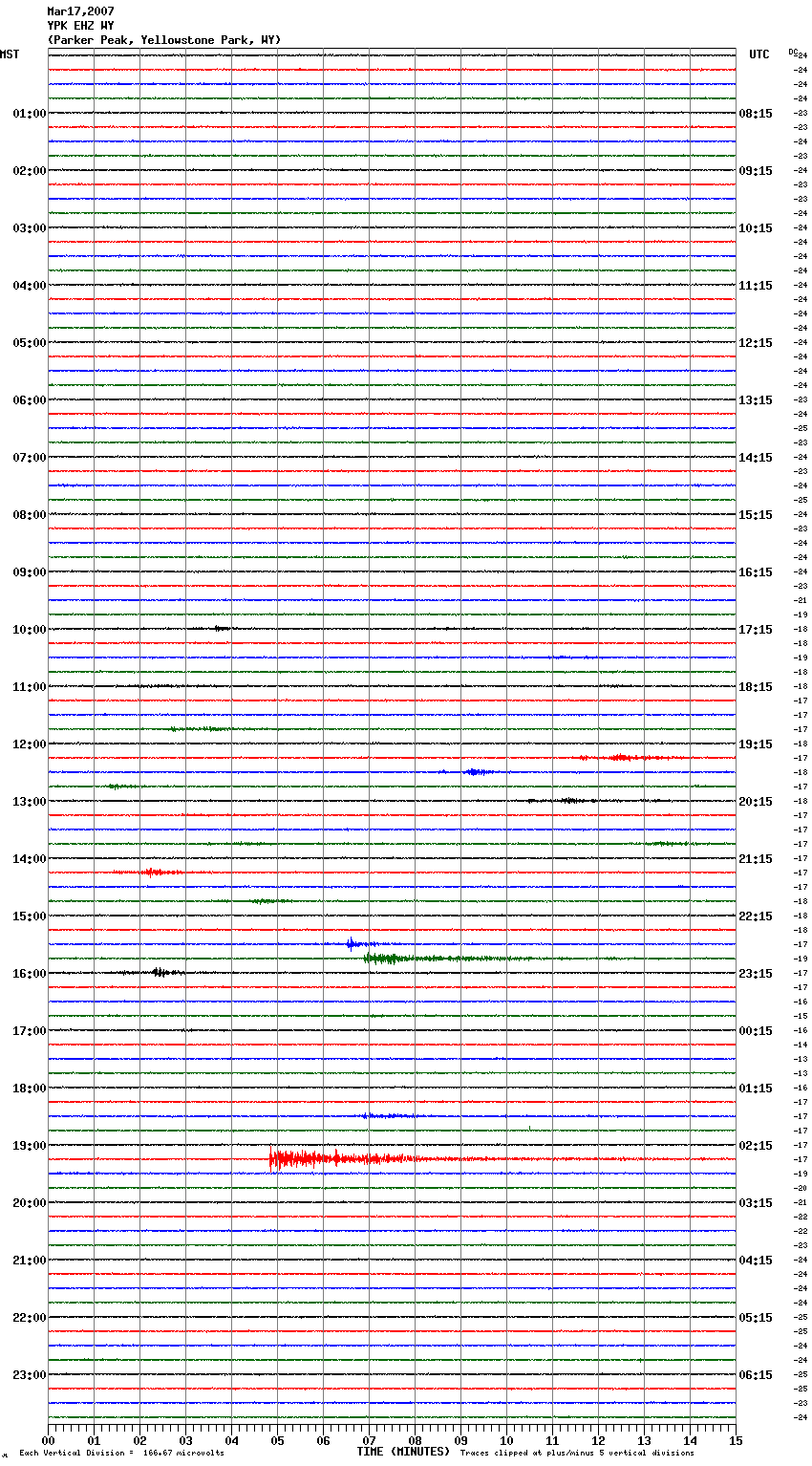Click the TIME (MINUTES) axis title
This screenshot has width=812, height=1466.
pyautogui.click(x=403, y=1452)
